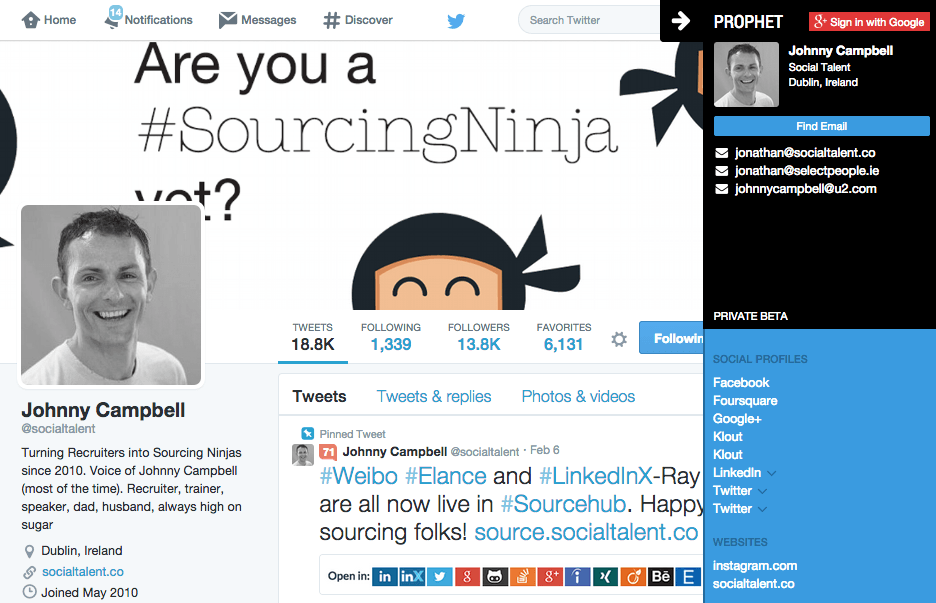Click #LinkedInX hashtag in pinned tweet
The height and width of the screenshot is (603, 936).
[x=596, y=476]
